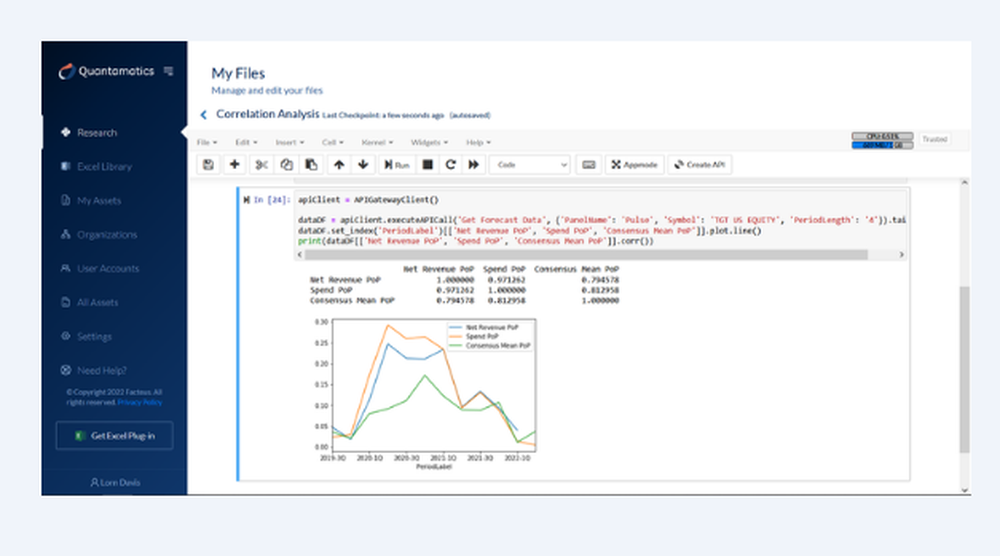
Task: Click the Consensus Mean PoP legend entry
Action: point(490,346)
